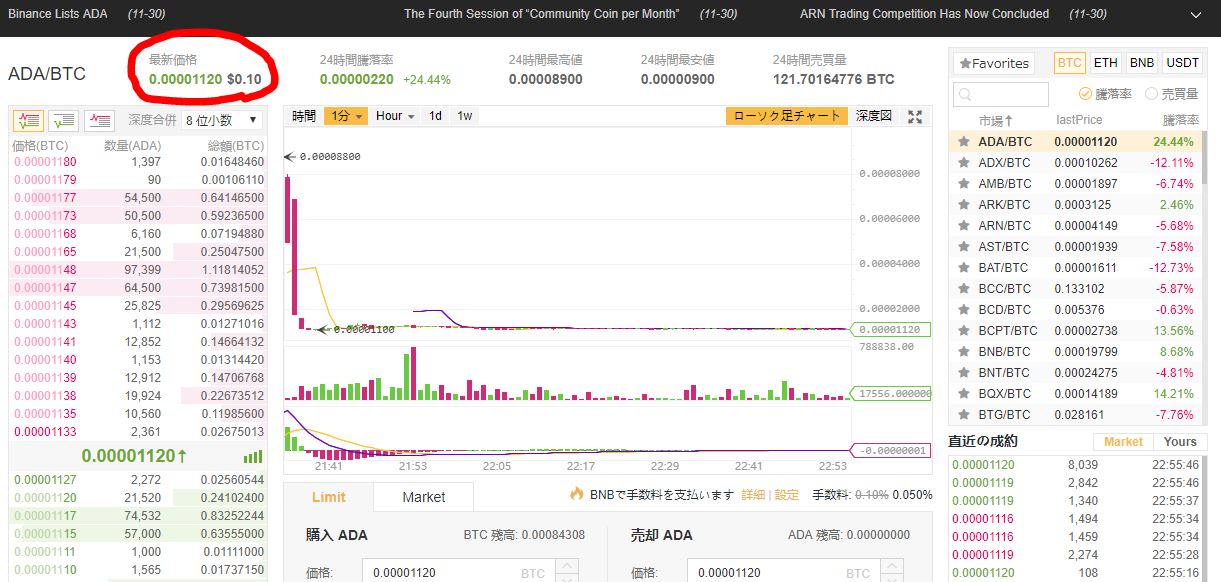The height and width of the screenshot is (582, 1221).
Task: Star the BCPT/BTC pair as favorite
Action: coord(964,331)
